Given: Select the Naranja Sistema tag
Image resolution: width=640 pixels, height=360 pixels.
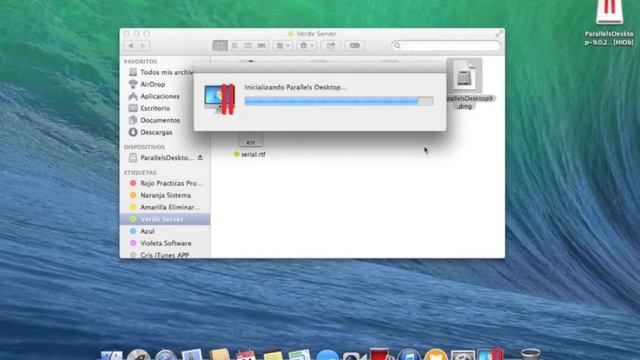Looking at the screenshot, I should click(160, 195).
